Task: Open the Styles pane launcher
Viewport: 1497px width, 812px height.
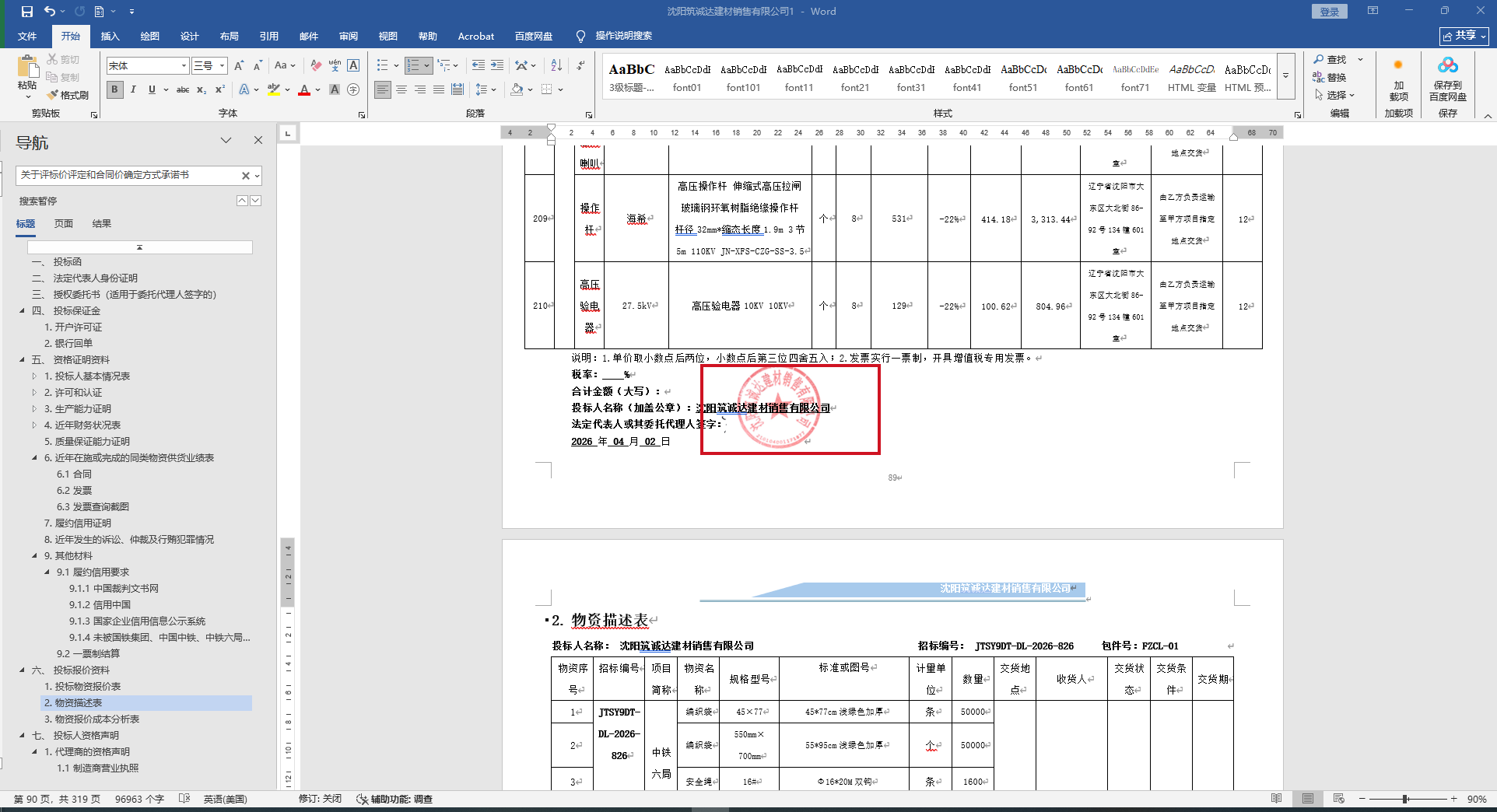Action: point(1298,115)
